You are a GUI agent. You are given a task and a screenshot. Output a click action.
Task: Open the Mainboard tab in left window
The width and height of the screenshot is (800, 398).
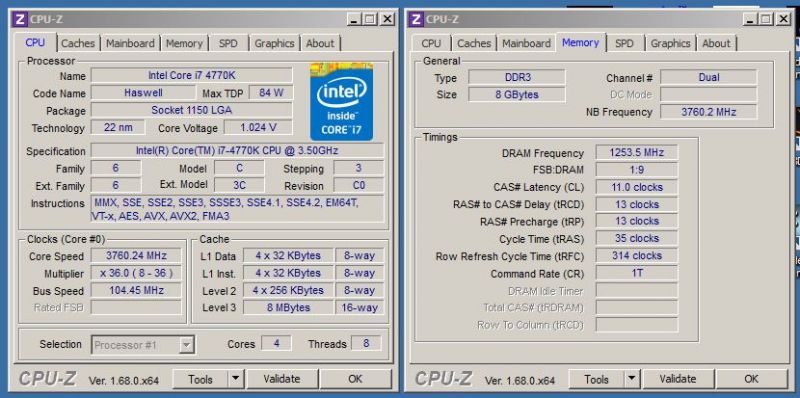(x=130, y=43)
